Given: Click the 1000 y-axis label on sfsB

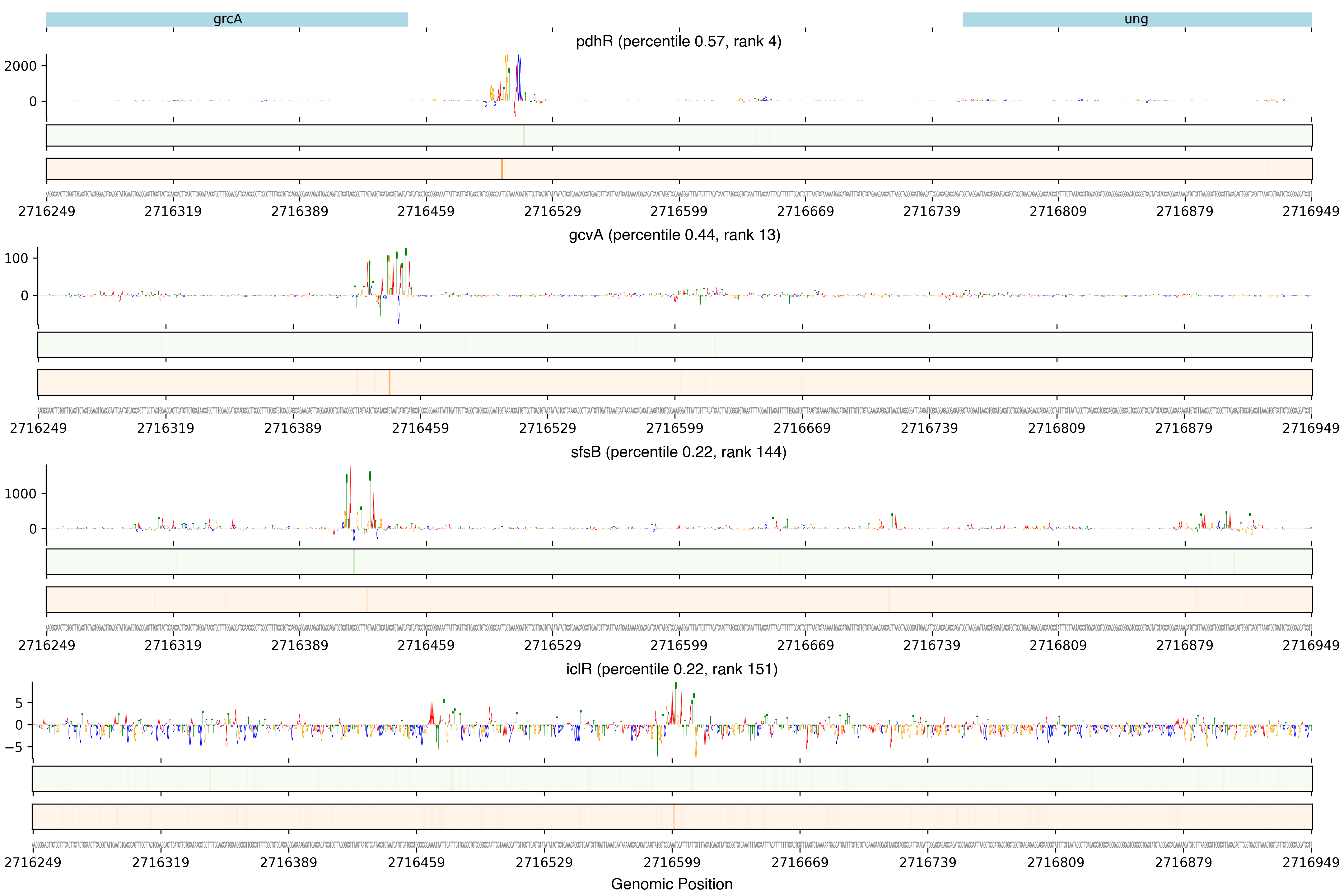Looking at the screenshot, I should pos(21,494).
